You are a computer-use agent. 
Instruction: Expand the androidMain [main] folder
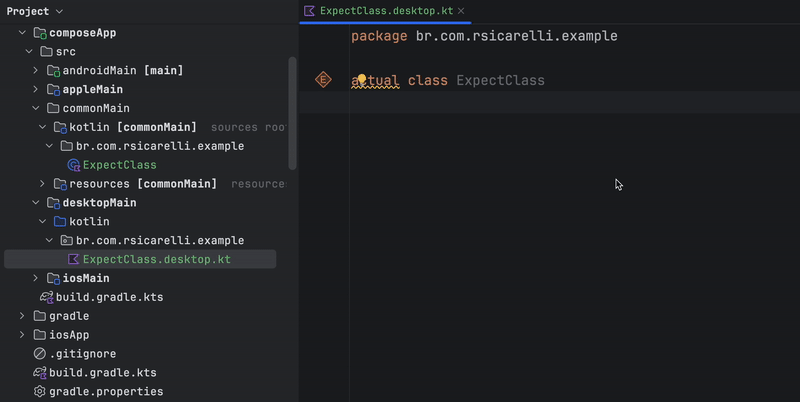pos(35,70)
